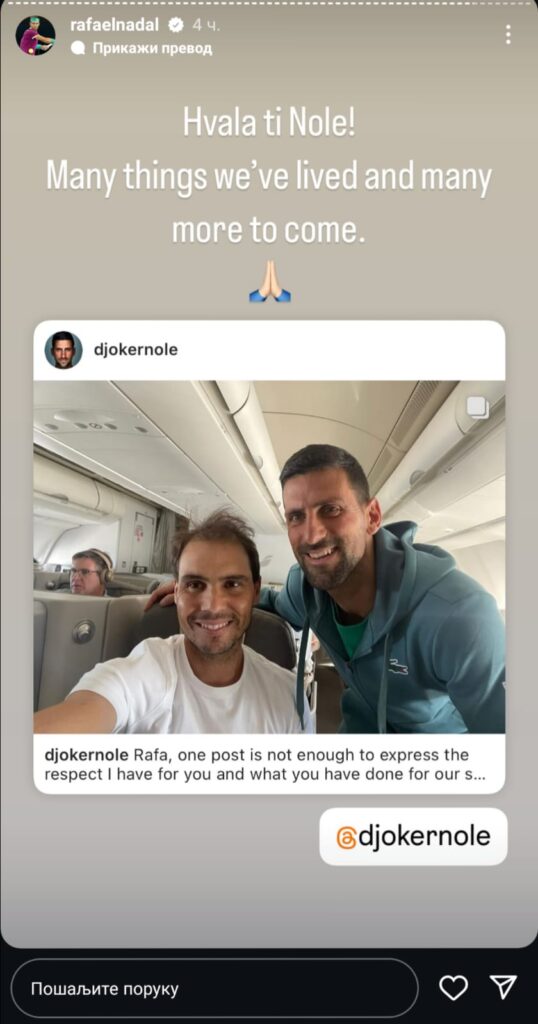Tap the praying hands emoji
Screen dimensions: 538x1024
tap(270, 281)
